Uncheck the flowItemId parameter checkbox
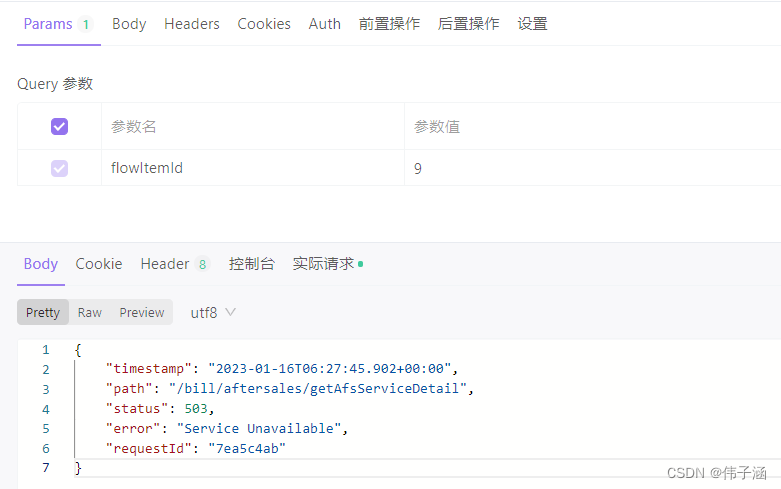The image size is (781, 489). [59, 168]
